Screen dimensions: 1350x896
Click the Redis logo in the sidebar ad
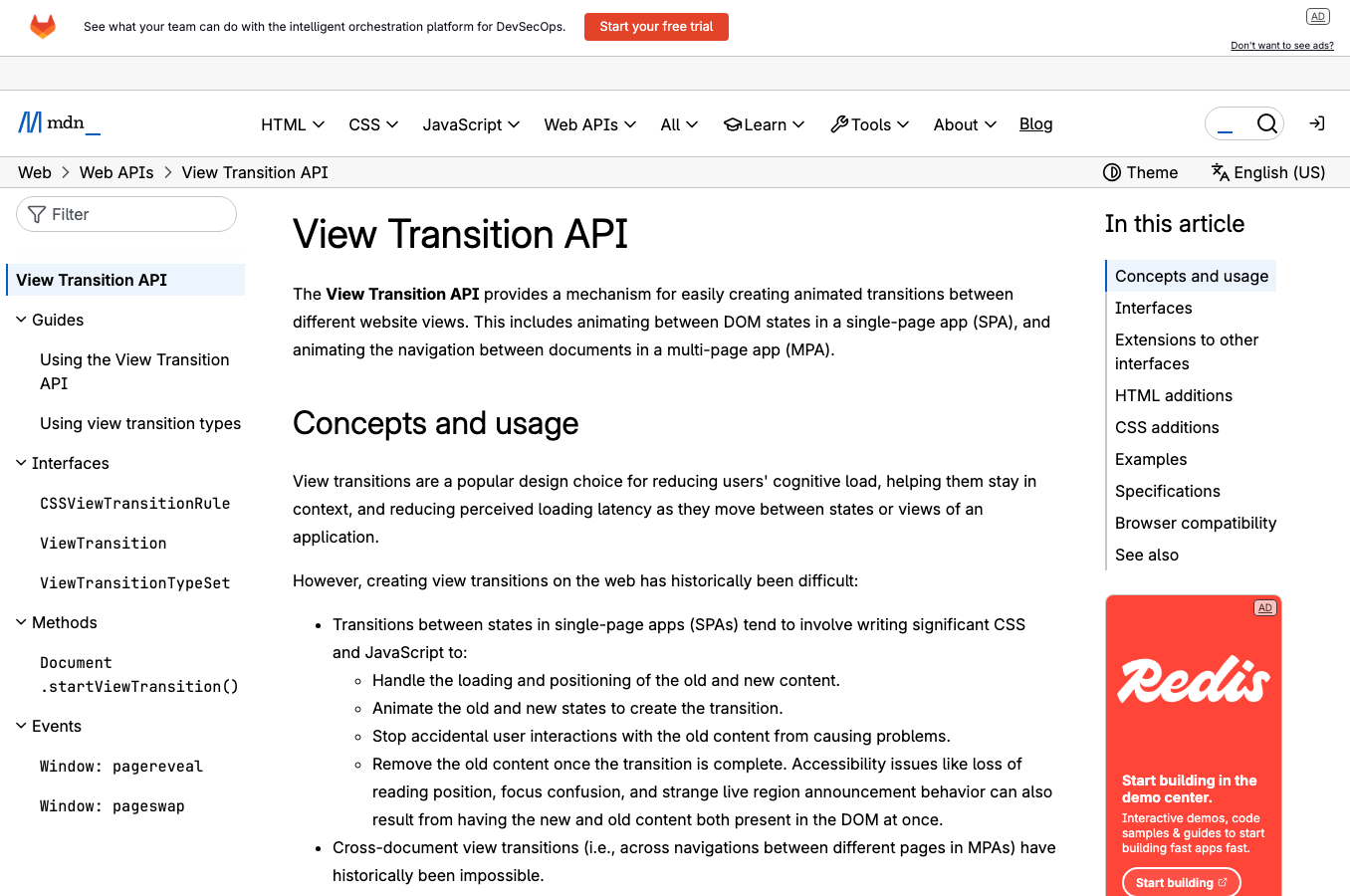[1193, 680]
